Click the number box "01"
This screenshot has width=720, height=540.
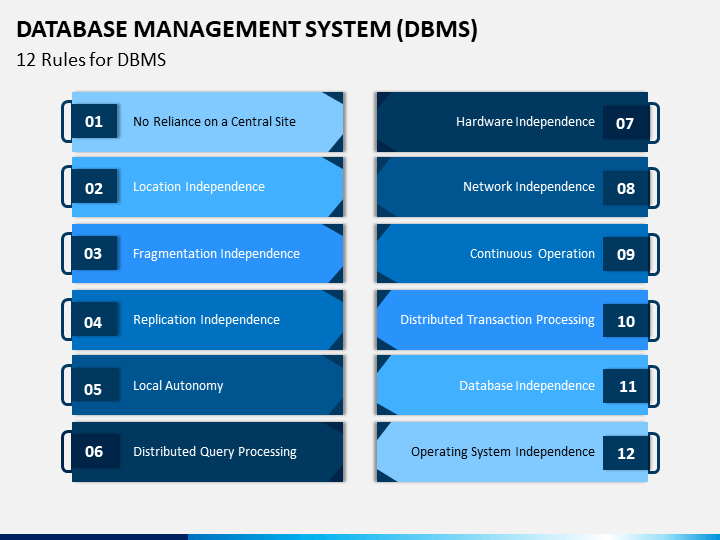coord(94,122)
